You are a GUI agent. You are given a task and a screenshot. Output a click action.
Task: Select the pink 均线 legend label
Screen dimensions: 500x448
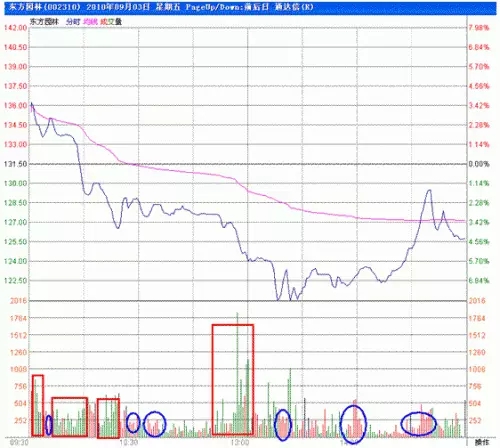click(x=90, y=22)
